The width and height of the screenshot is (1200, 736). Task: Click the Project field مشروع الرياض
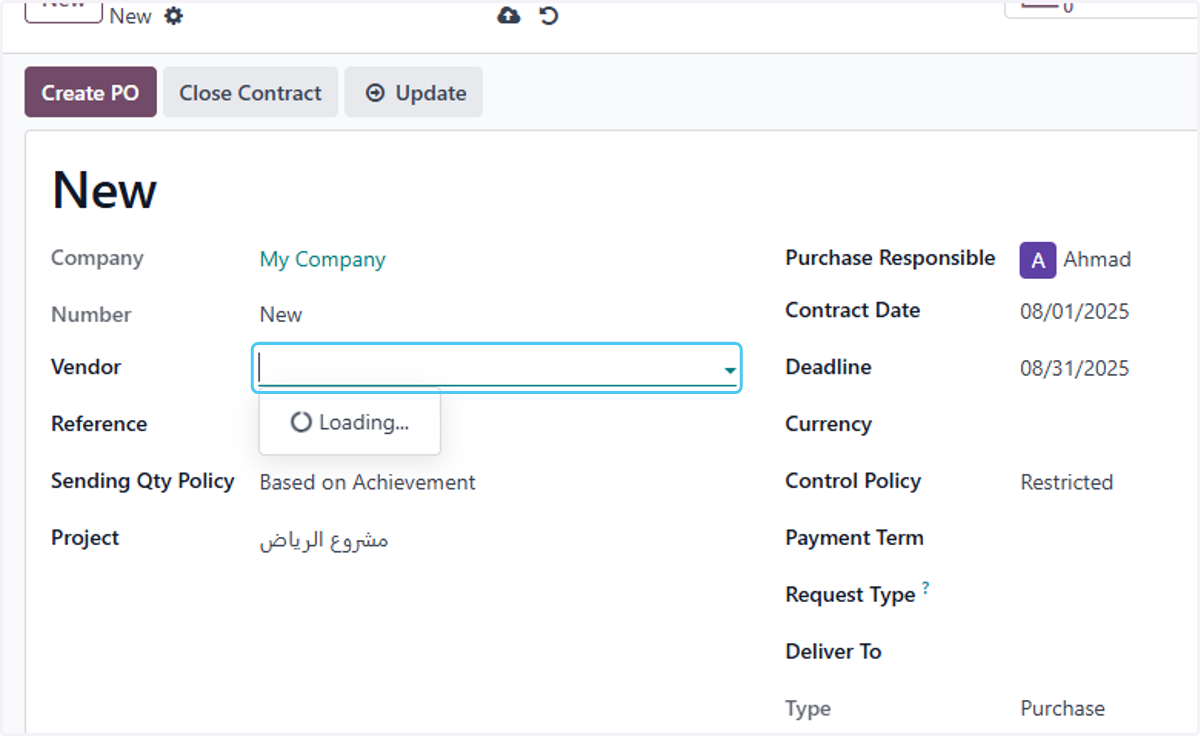pos(324,540)
